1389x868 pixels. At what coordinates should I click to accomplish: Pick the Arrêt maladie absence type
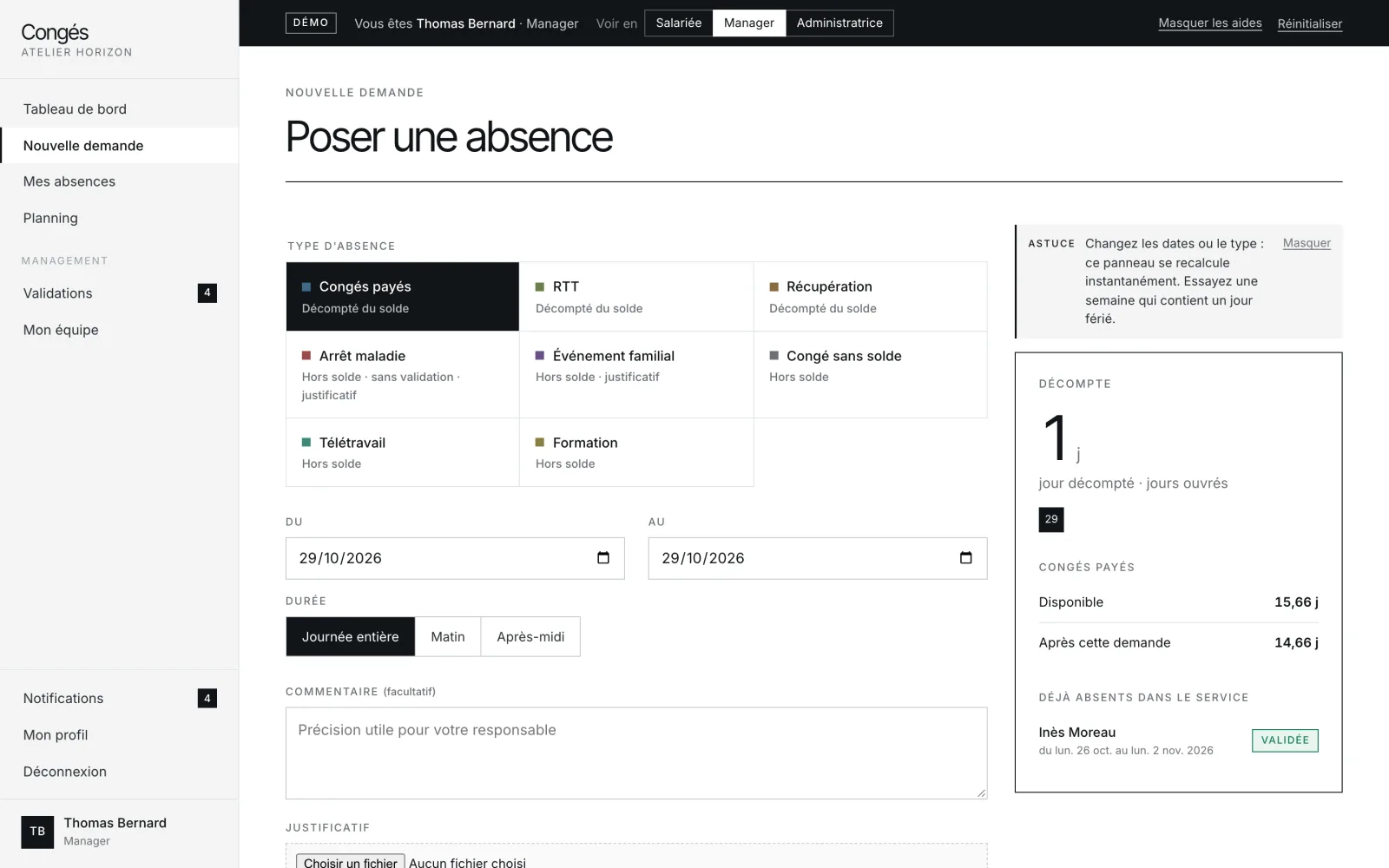tap(403, 375)
